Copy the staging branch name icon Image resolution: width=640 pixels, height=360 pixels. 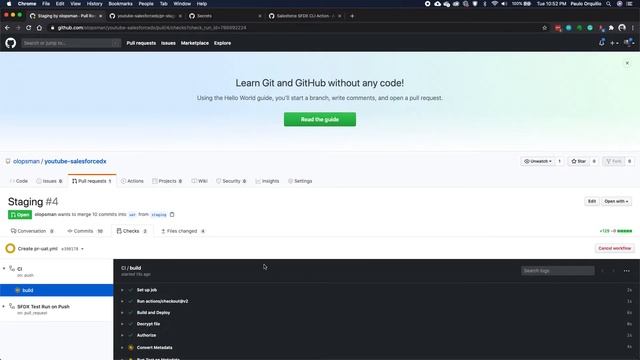click(172, 214)
